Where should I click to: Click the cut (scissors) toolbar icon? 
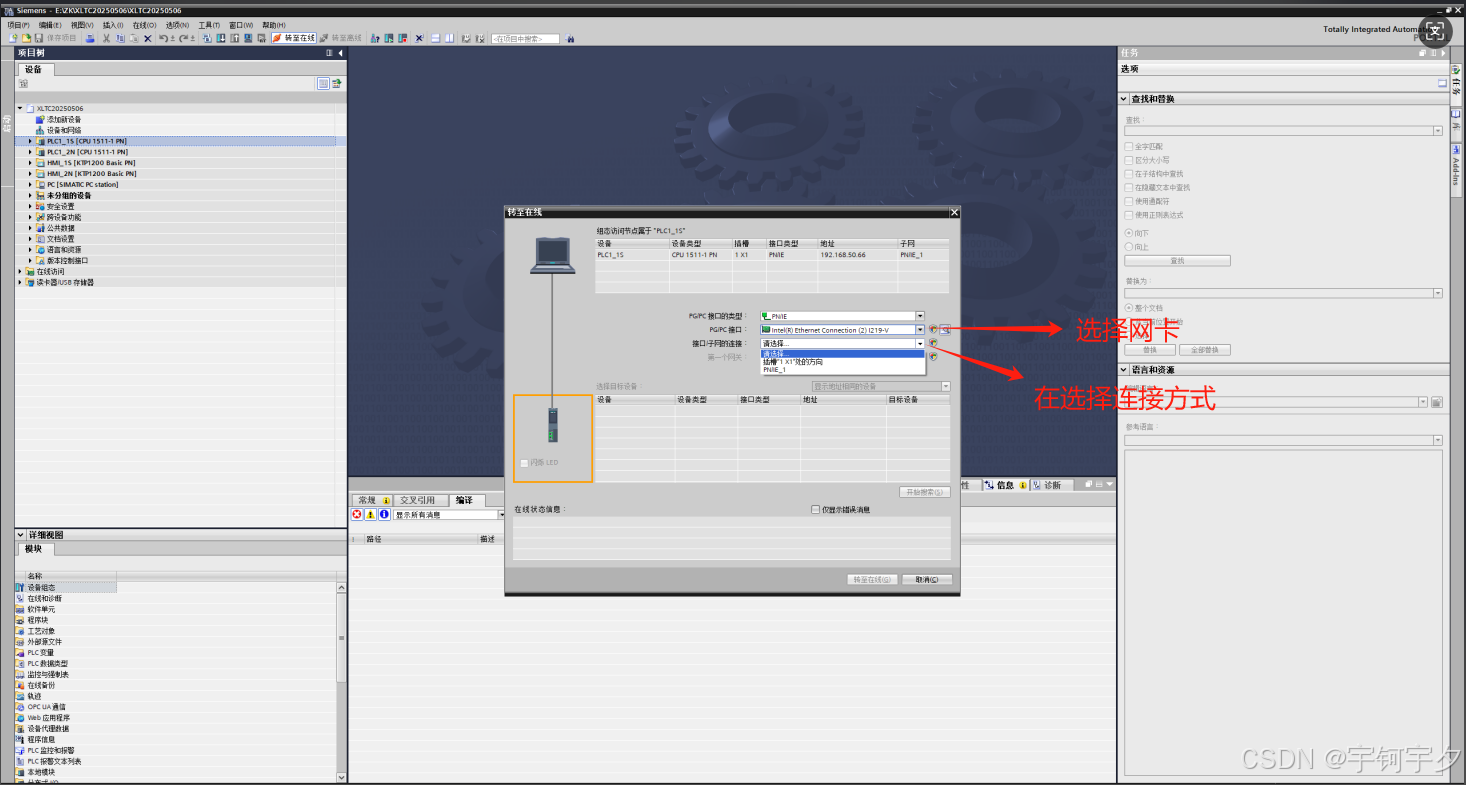coord(106,38)
